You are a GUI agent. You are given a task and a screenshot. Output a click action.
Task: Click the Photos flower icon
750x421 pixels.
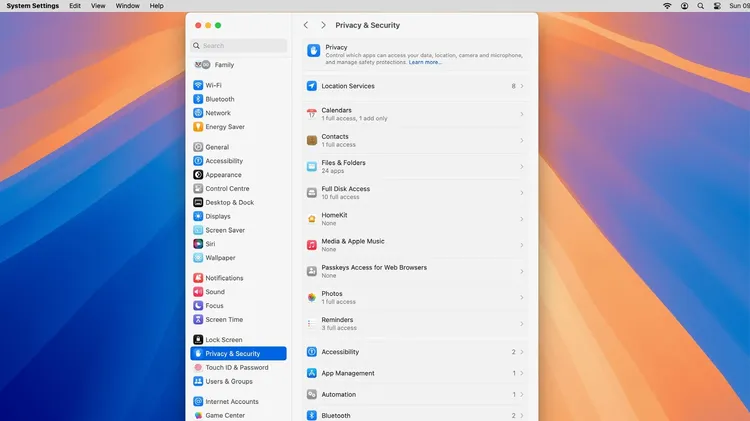[312, 298]
